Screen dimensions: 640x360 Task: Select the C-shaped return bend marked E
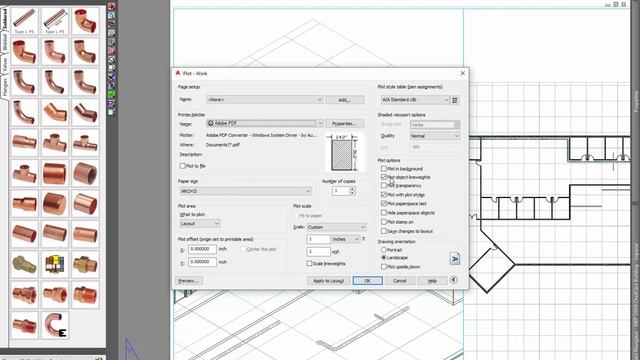pyautogui.click(x=55, y=325)
